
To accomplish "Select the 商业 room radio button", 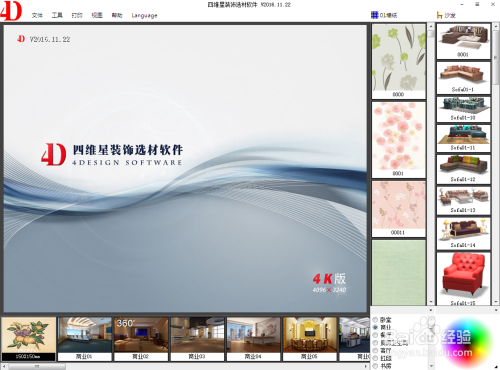I will pyautogui.click(x=375, y=327).
